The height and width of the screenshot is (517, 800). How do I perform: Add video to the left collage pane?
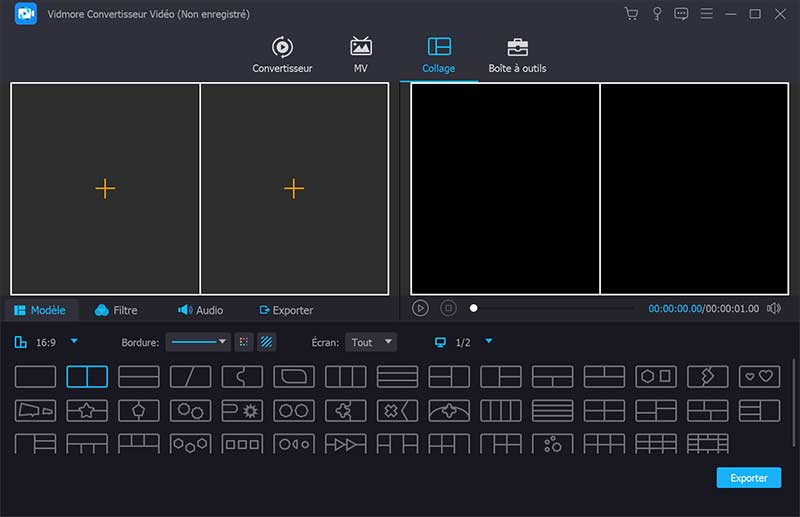(x=105, y=188)
